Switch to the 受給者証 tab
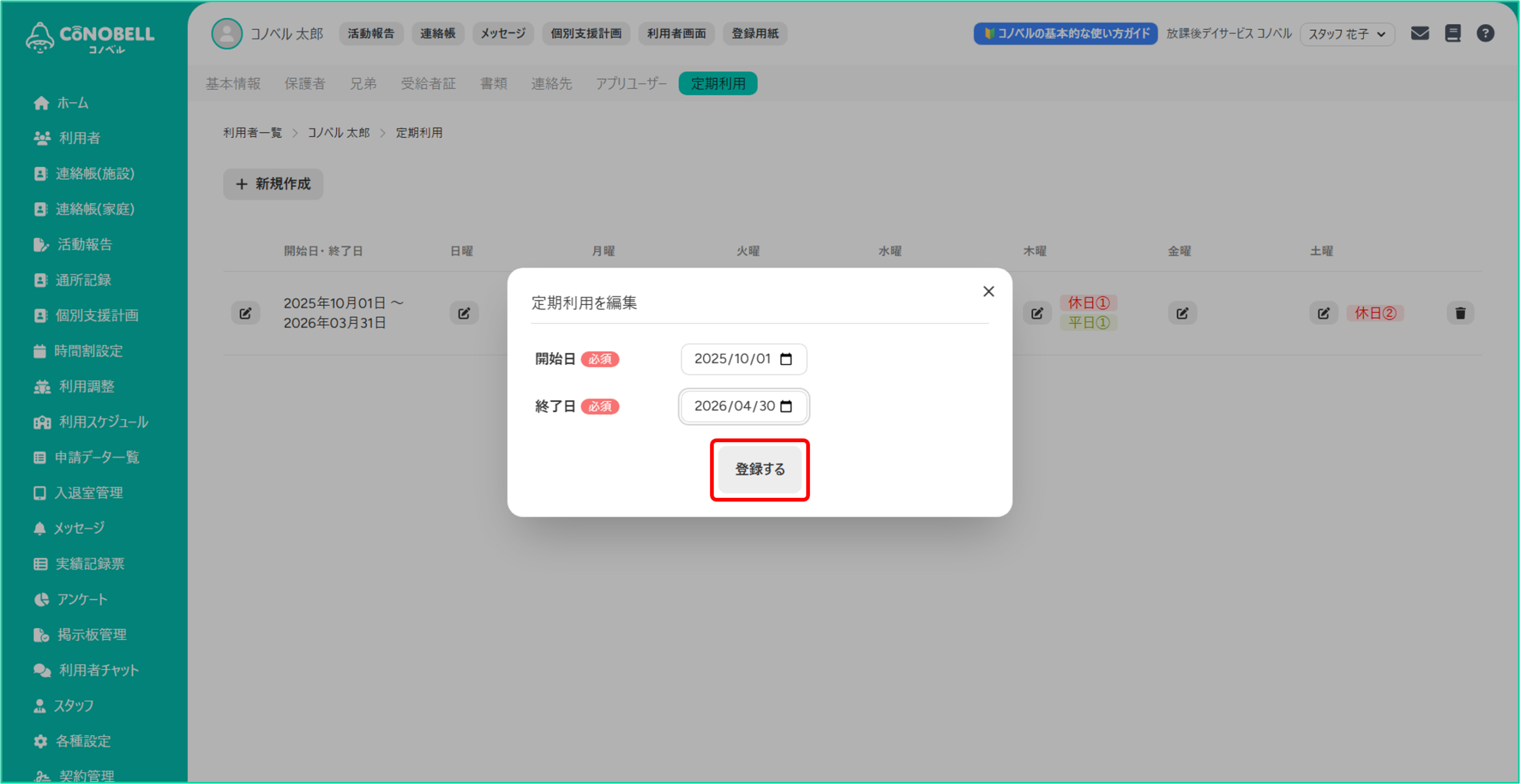This screenshot has height=784, width=1520. pyautogui.click(x=428, y=84)
